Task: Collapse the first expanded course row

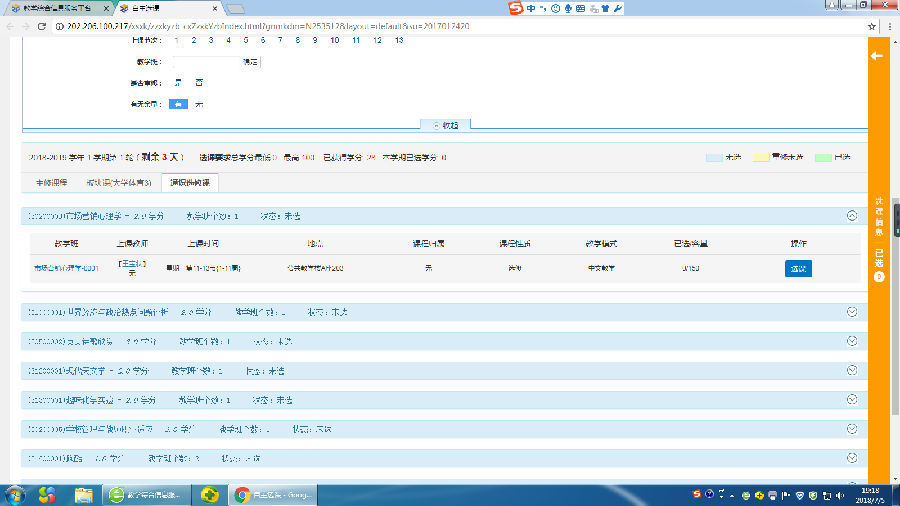Action: pos(852,215)
